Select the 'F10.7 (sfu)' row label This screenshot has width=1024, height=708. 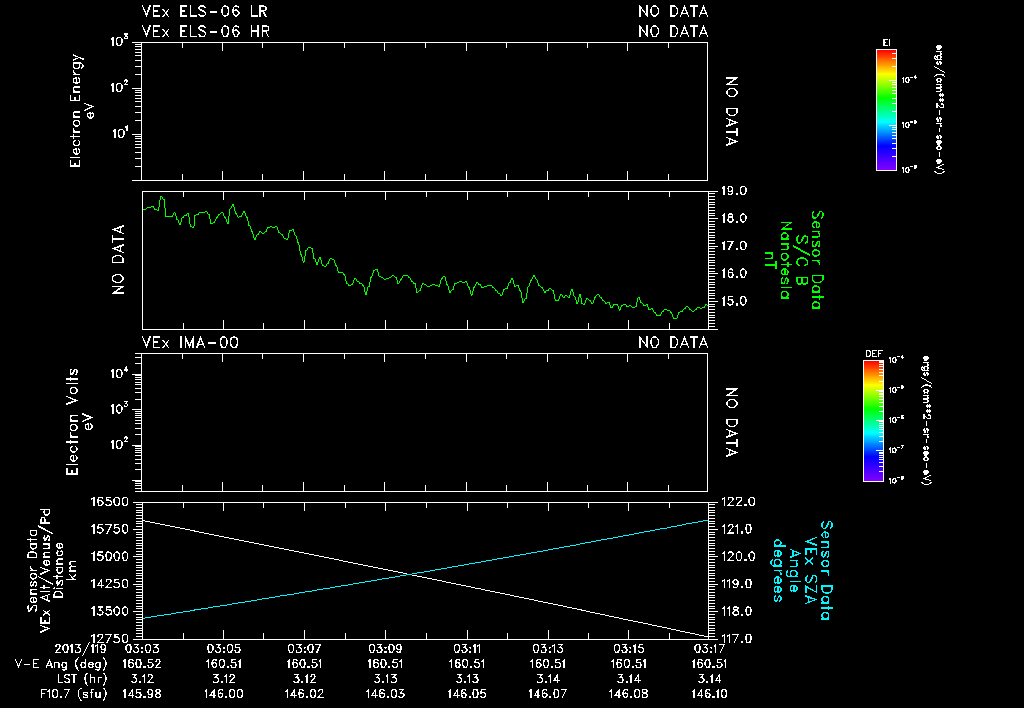[72, 694]
